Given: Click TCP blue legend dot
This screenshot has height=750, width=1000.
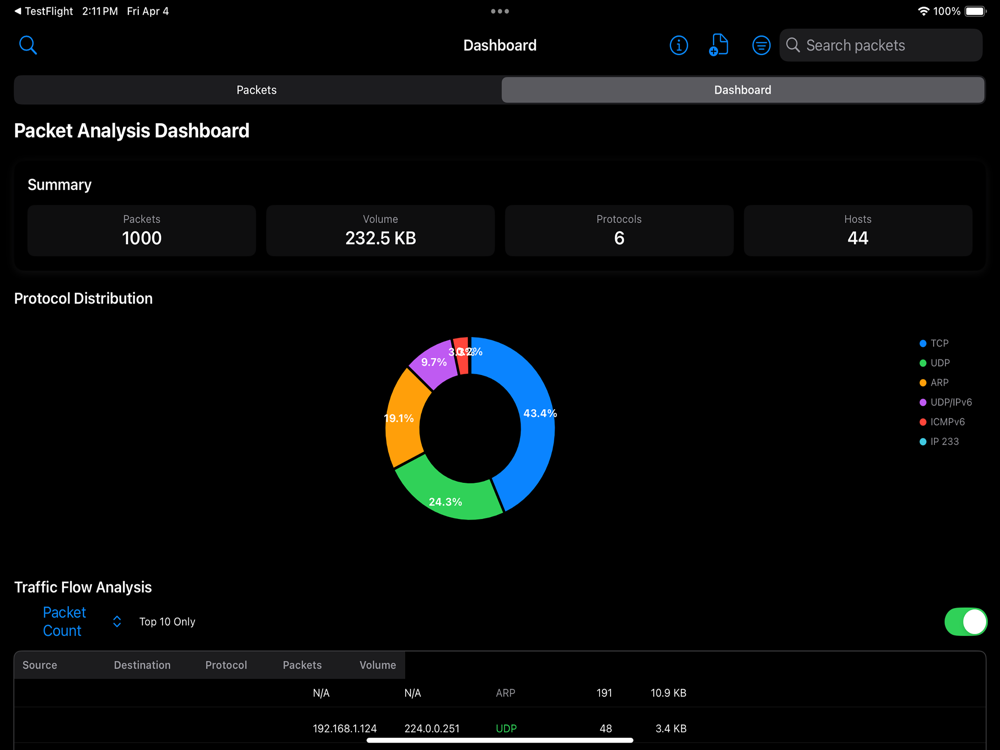Looking at the screenshot, I should [x=923, y=344].
